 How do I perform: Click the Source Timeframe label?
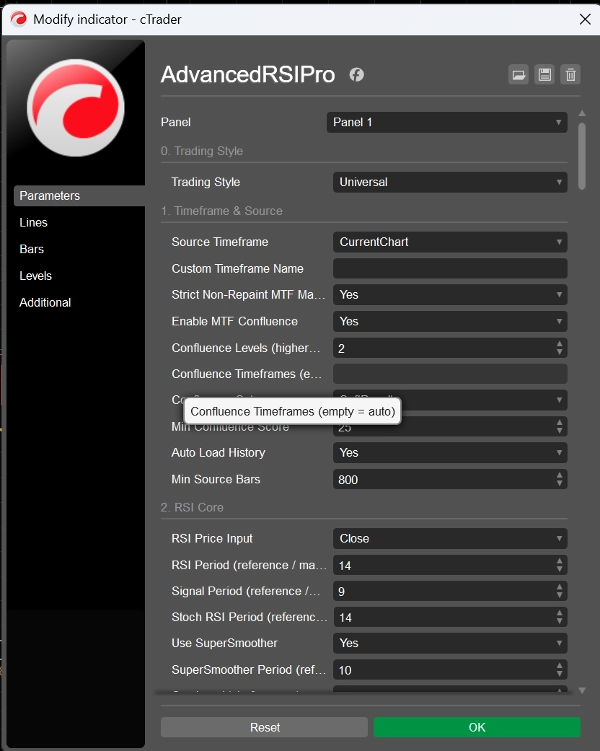(220, 242)
